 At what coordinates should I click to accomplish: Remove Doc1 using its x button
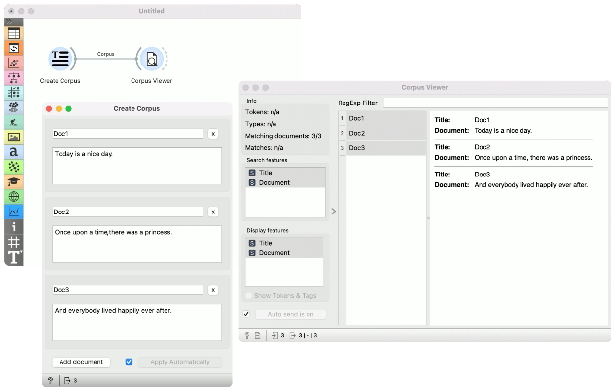click(213, 134)
